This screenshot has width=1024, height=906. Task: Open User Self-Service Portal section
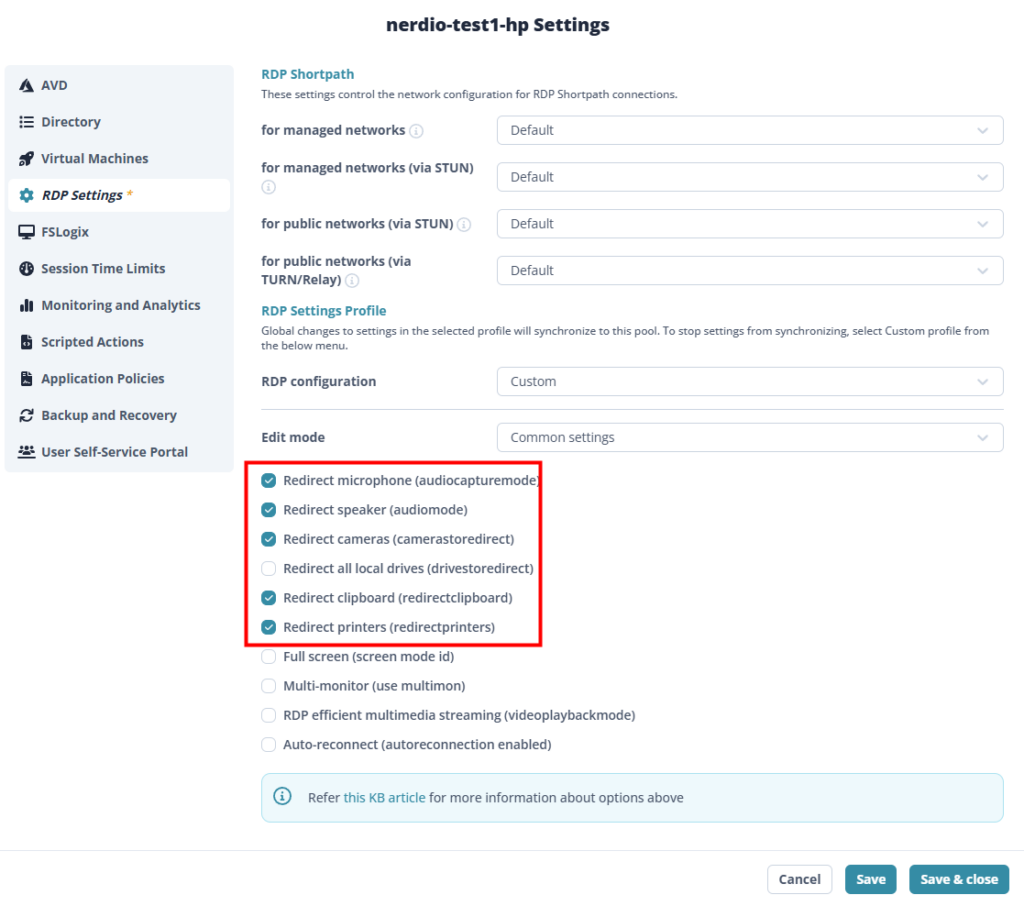click(114, 452)
